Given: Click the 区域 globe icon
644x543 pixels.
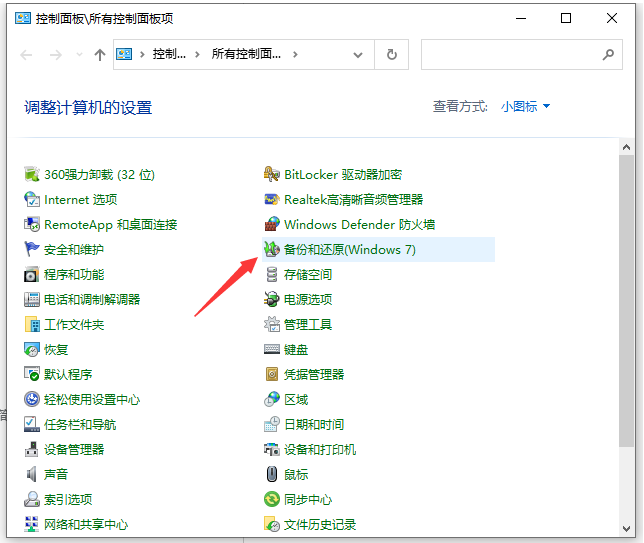Looking at the screenshot, I should click(x=271, y=399).
